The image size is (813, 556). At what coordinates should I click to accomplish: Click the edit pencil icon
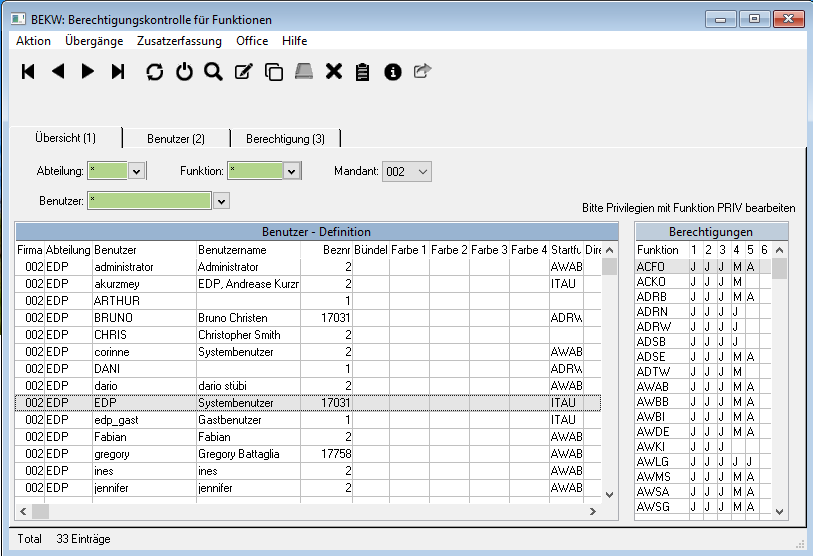(243, 72)
